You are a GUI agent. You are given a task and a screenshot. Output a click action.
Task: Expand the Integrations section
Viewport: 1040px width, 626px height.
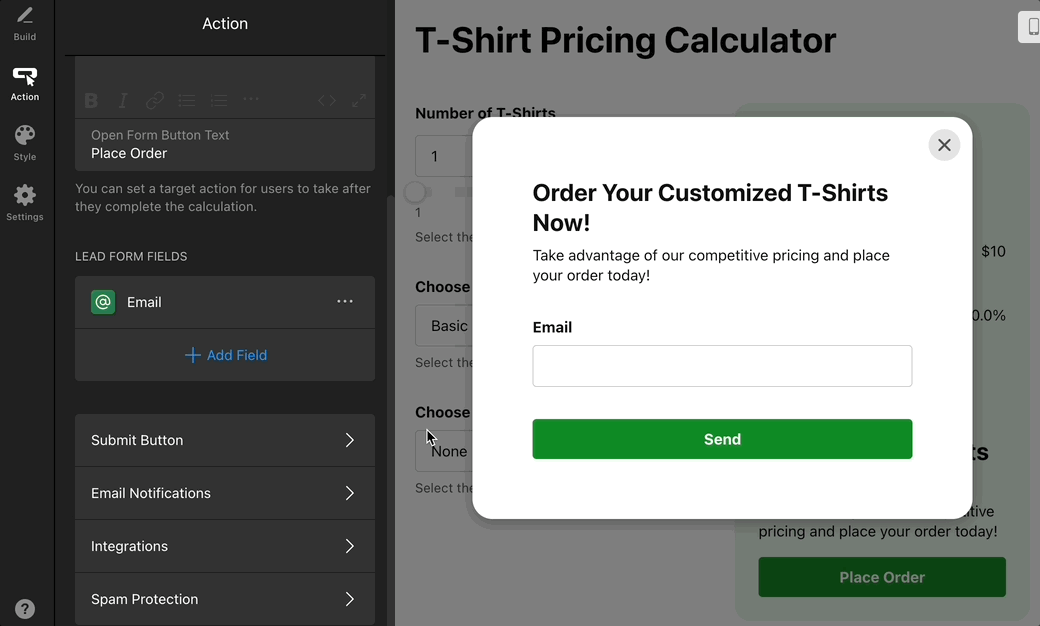(x=225, y=546)
